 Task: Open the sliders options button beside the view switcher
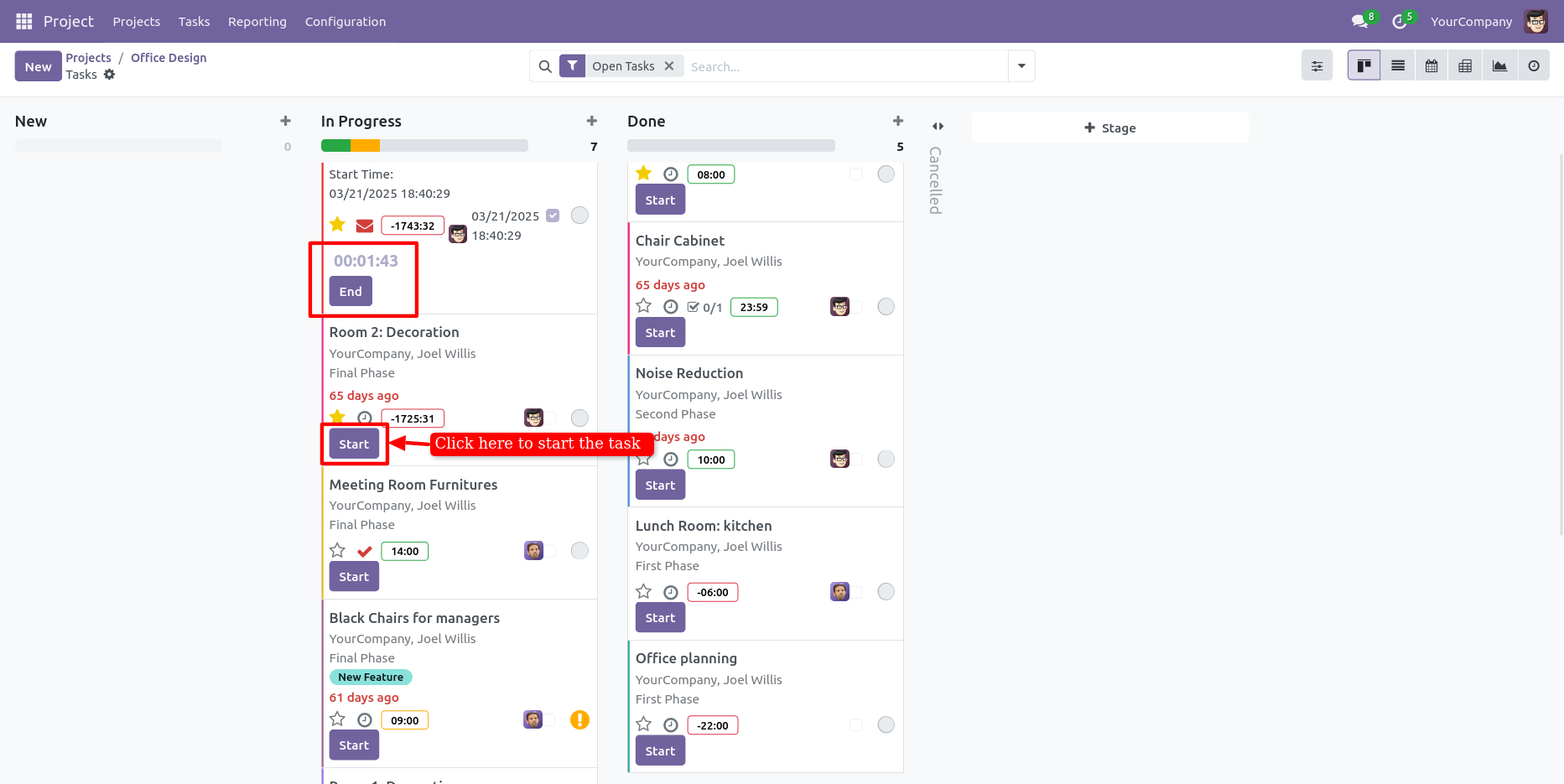pyautogui.click(x=1317, y=65)
